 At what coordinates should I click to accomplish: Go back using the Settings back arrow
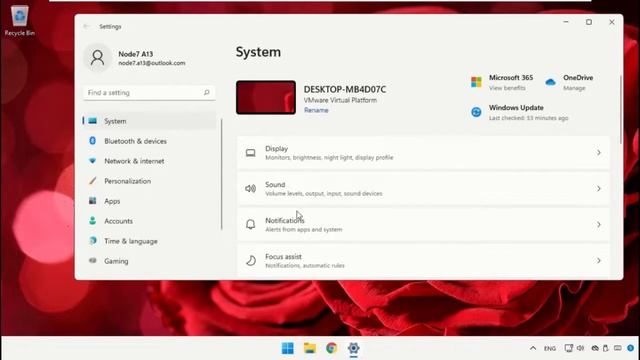pyautogui.click(x=86, y=27)
